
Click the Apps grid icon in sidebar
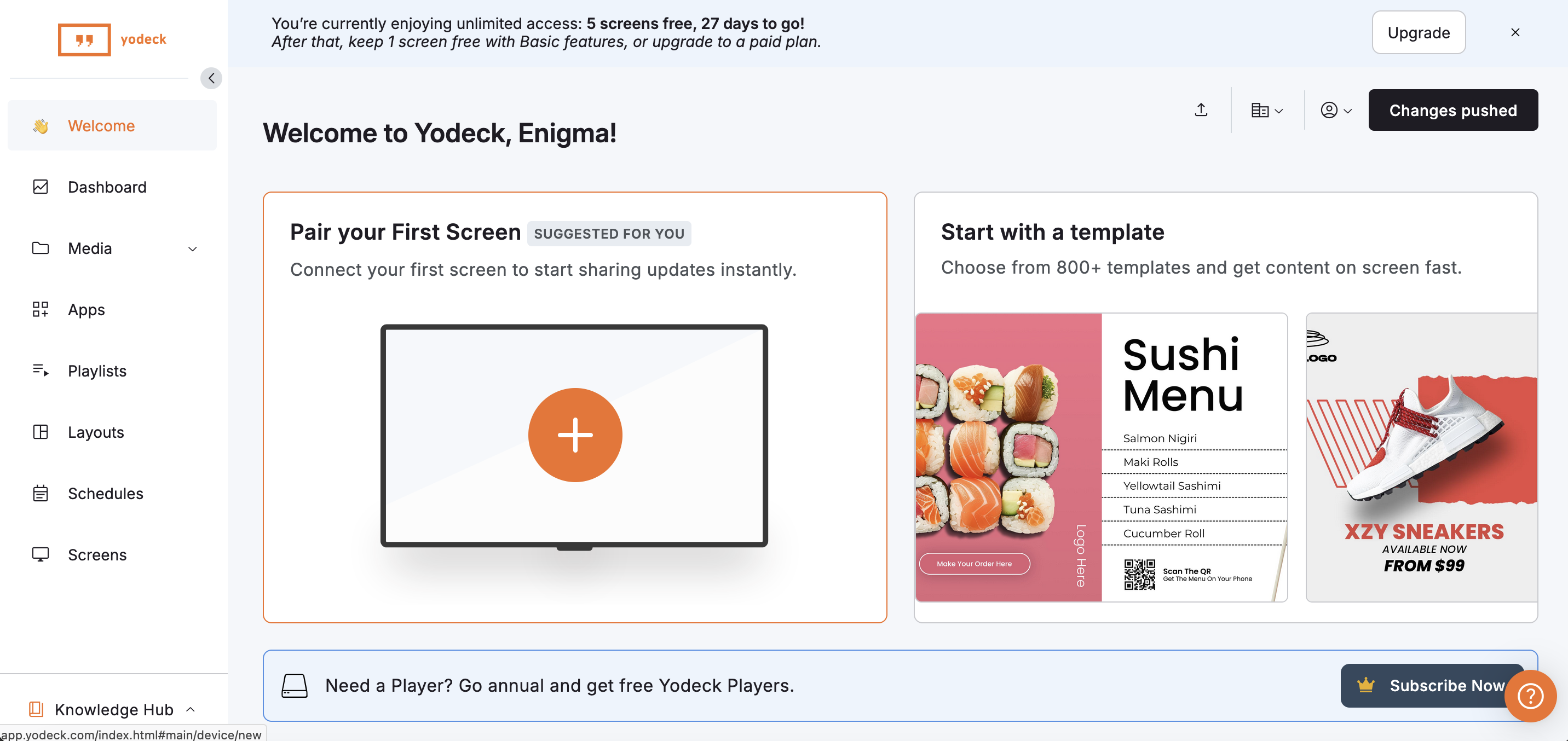pyautogui.click(x=40, y=309)
